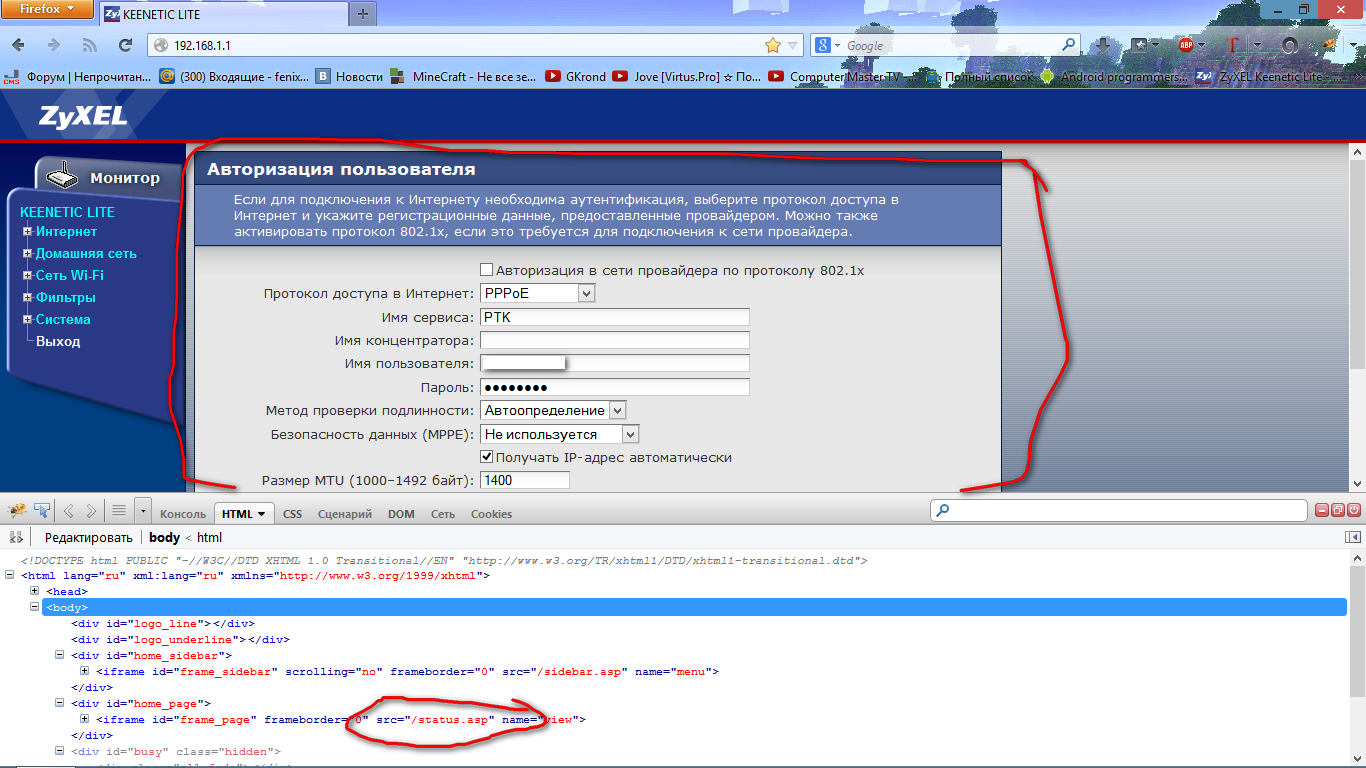1366x768 pixels.
Task: Expand the head node in HTML tree
Action: [35, 591]
